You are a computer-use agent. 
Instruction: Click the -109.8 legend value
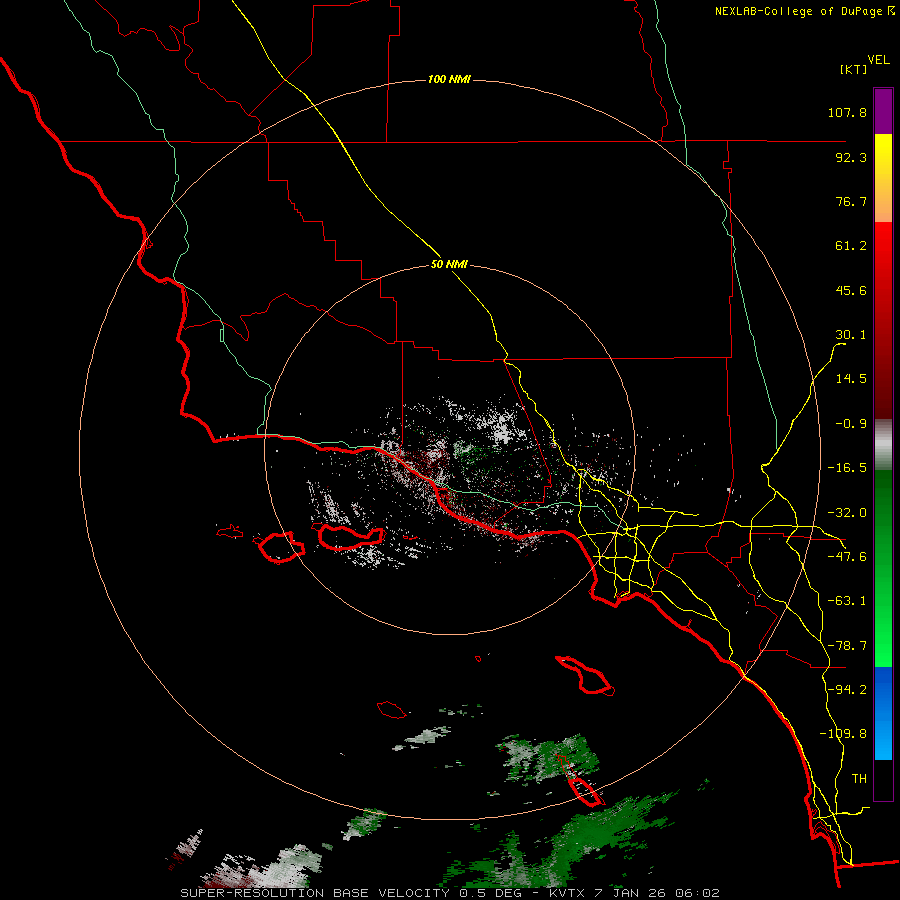coord(843,734)
